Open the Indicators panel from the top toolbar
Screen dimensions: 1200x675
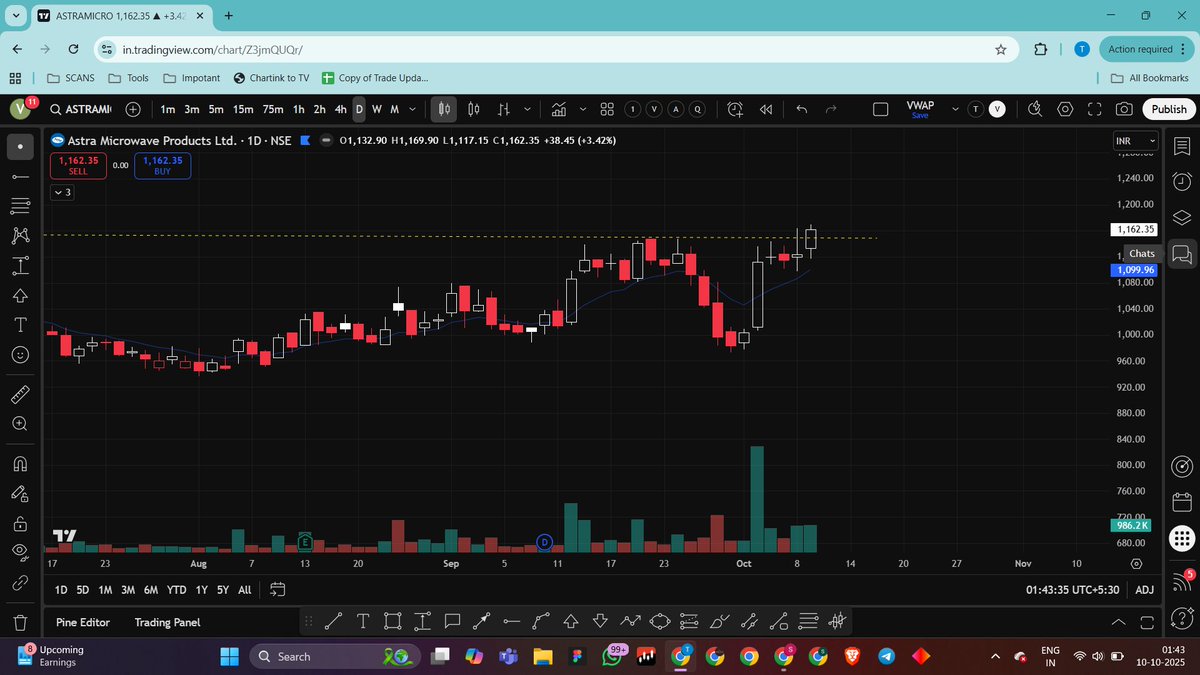559,109
